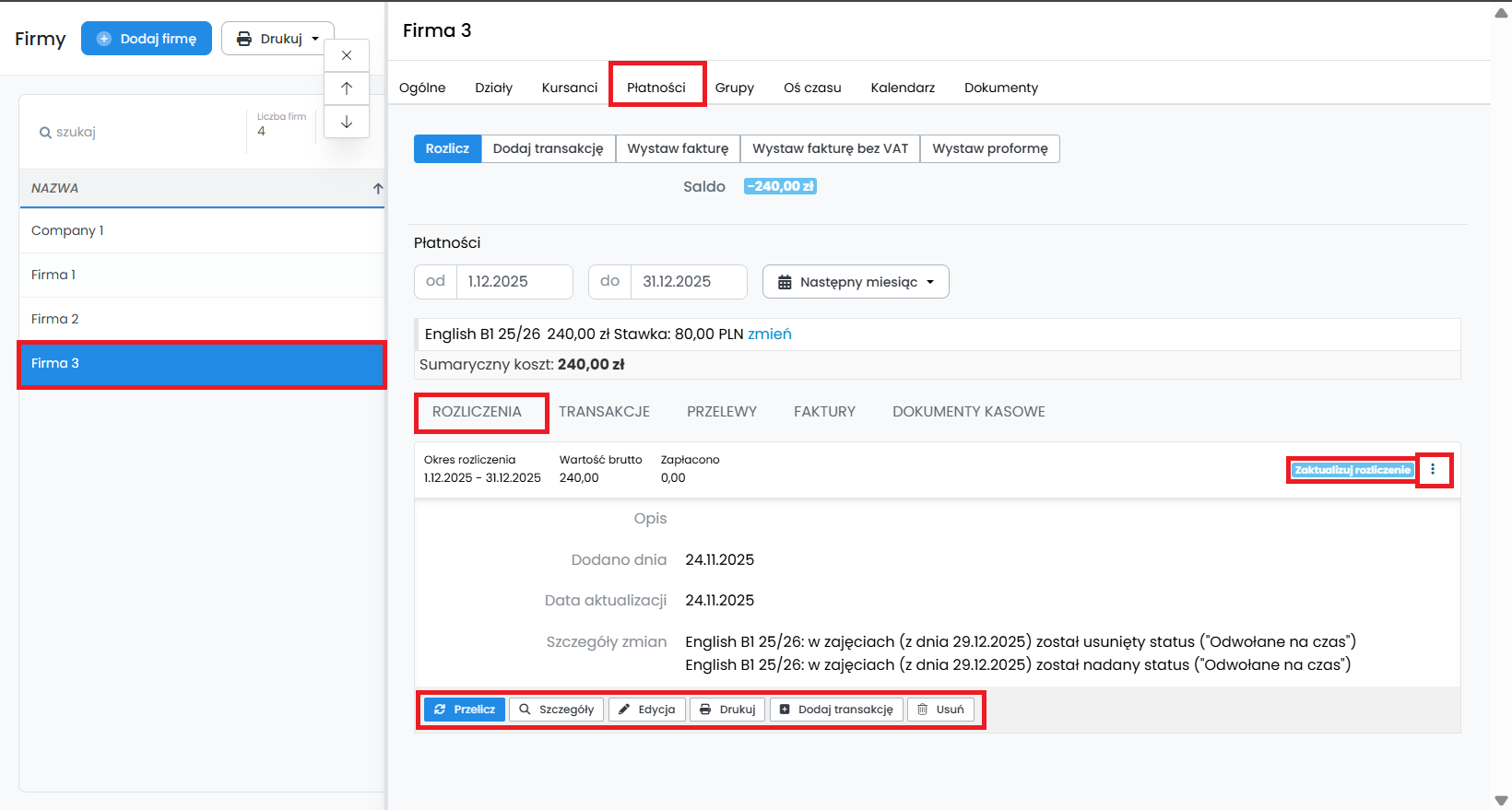This screenshot has height=810, width=1512.
Task: Toggle sort by NAZWA column arrow
Action: [x=377, y=188]
